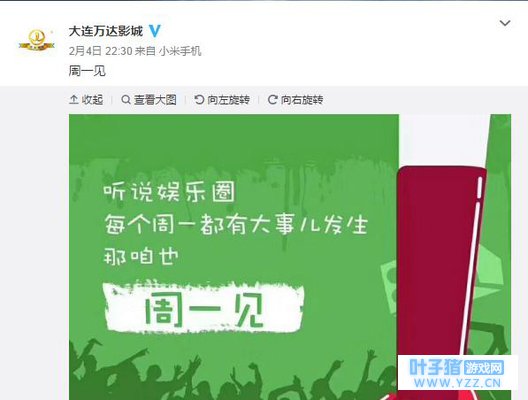Open the 大连万达影城 account name link

[x=106, y=31]
